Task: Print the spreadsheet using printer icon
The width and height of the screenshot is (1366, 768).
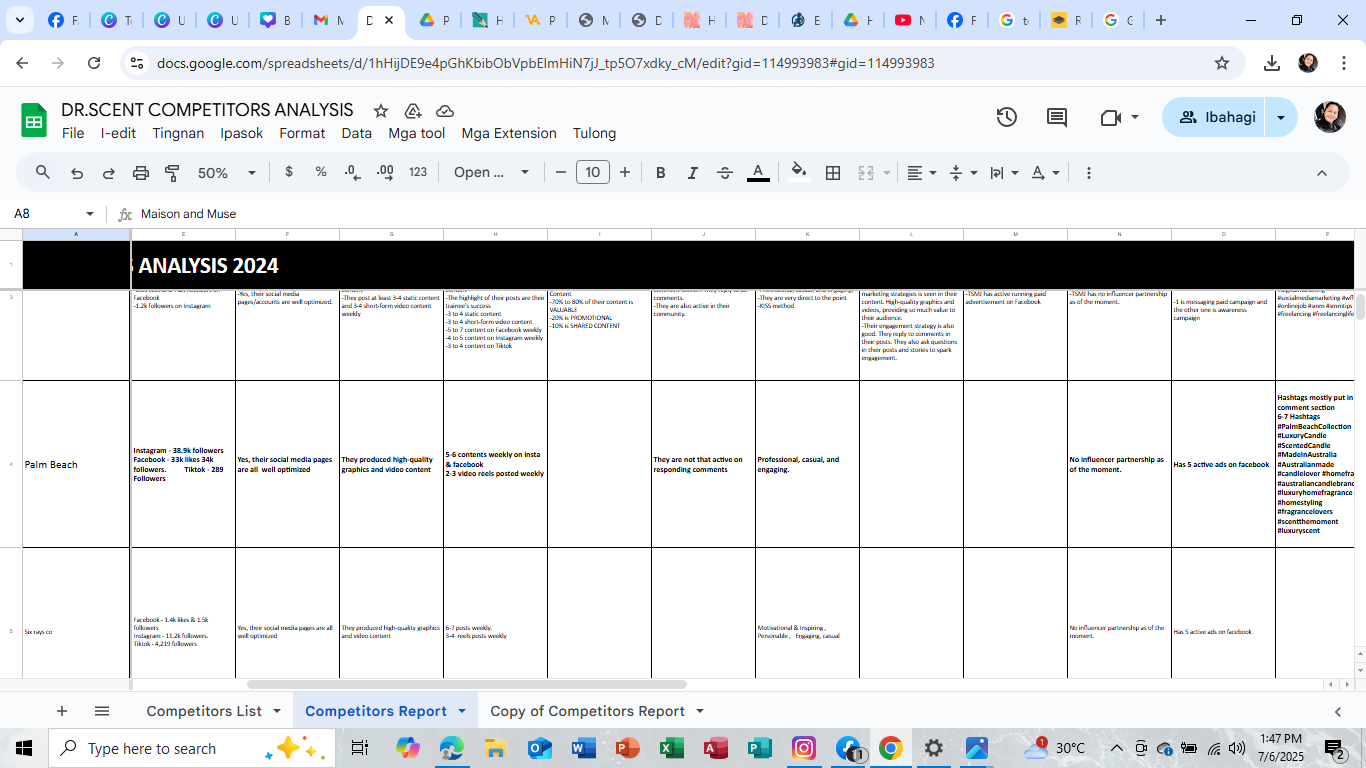Action: [141, 172]
